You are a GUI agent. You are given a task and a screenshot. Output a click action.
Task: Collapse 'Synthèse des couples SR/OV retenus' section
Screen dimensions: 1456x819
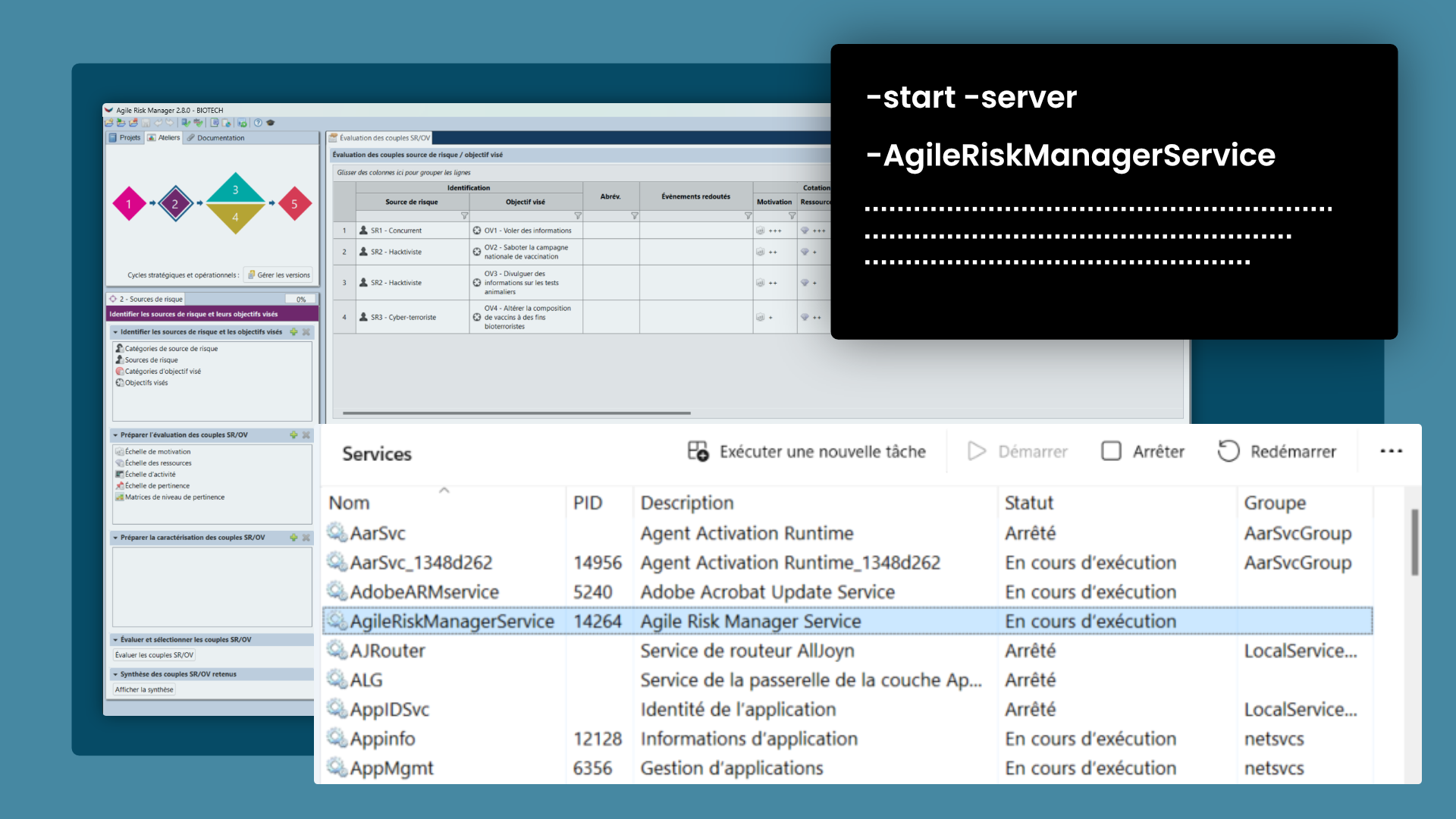pos(115,674)
